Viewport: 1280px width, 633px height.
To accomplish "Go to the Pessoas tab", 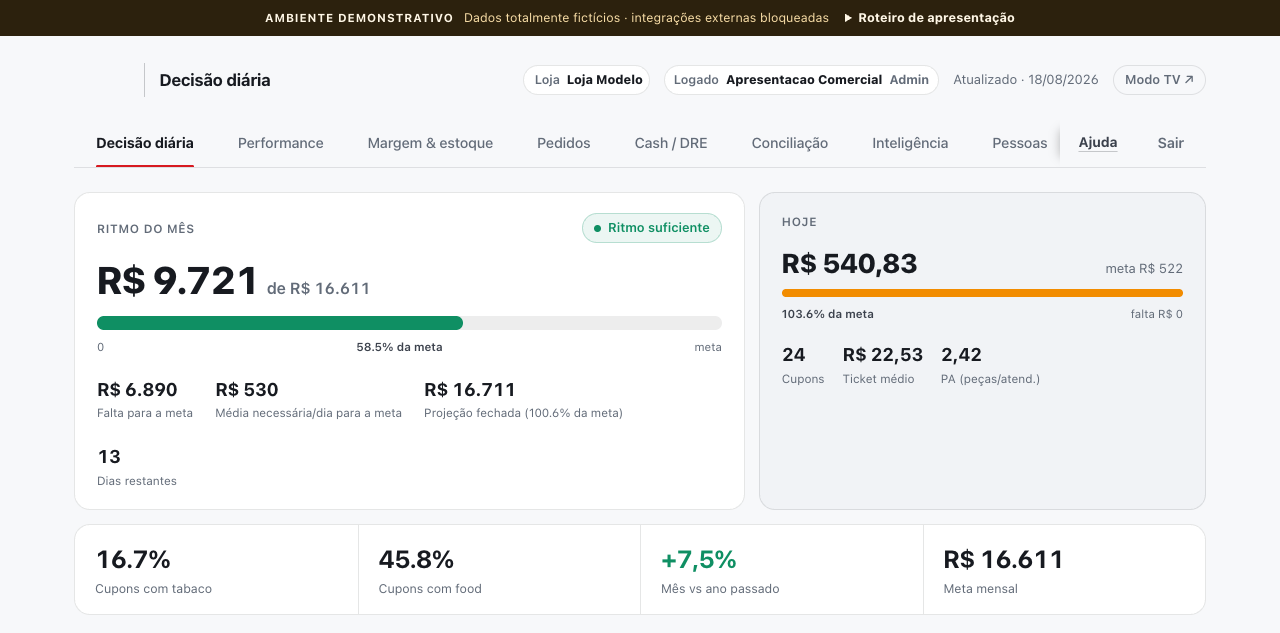I will pyautogui.click(x=1019, y=143).
